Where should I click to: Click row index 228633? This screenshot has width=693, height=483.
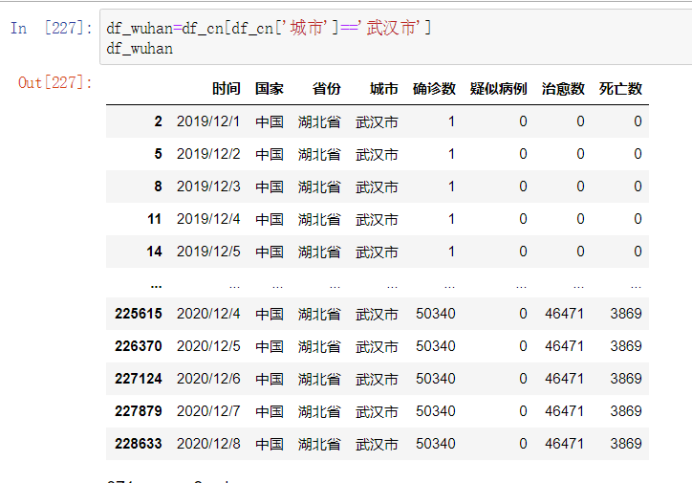139,443
